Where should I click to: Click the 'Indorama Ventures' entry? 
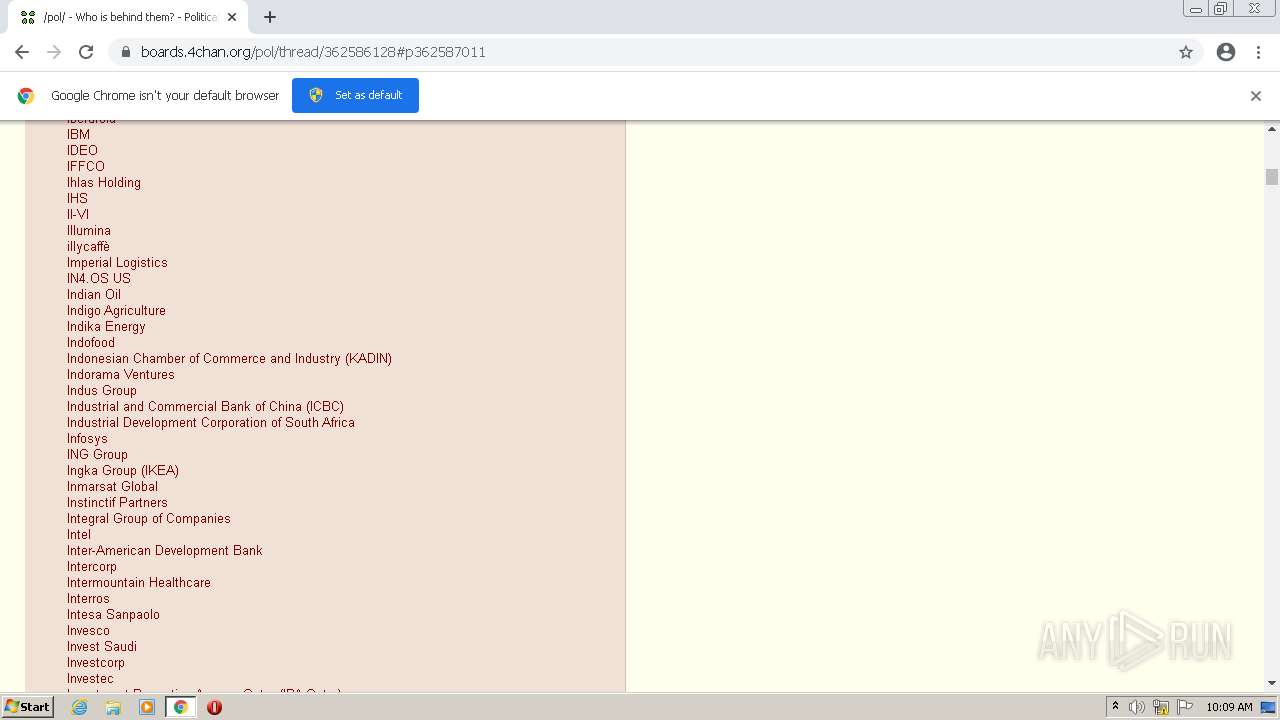(x=121, y=374)
